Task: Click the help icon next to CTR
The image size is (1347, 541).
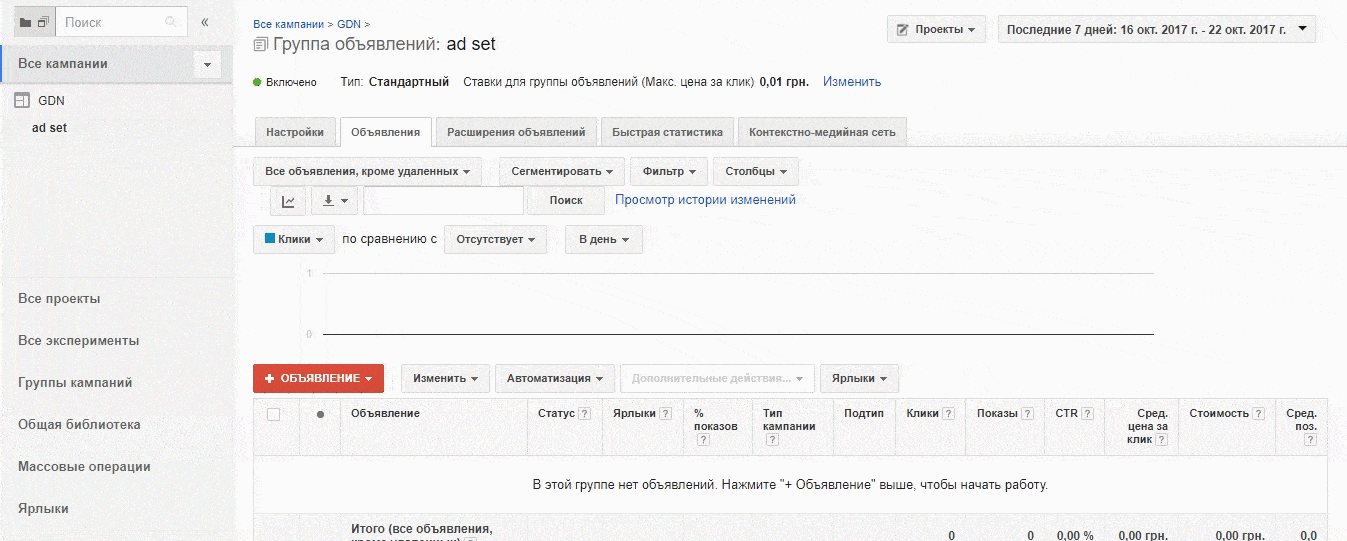Action: pyautogui.click(x=1087, y=414)
